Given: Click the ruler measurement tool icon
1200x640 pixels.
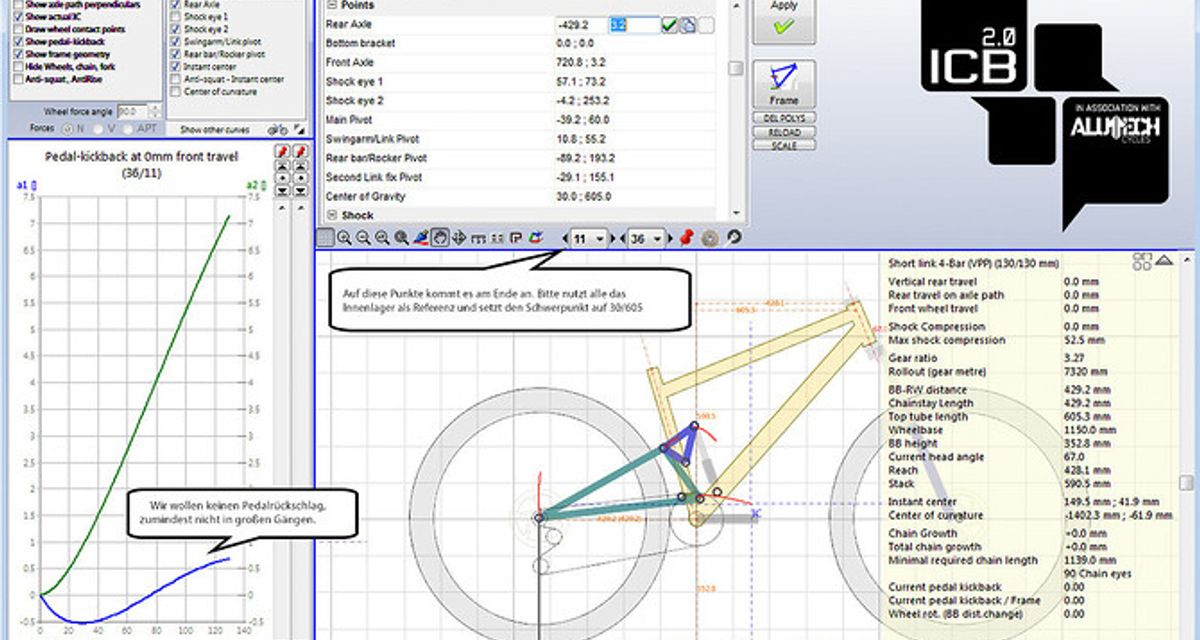Looking at the screenshot, I should (x=479, y=238).
